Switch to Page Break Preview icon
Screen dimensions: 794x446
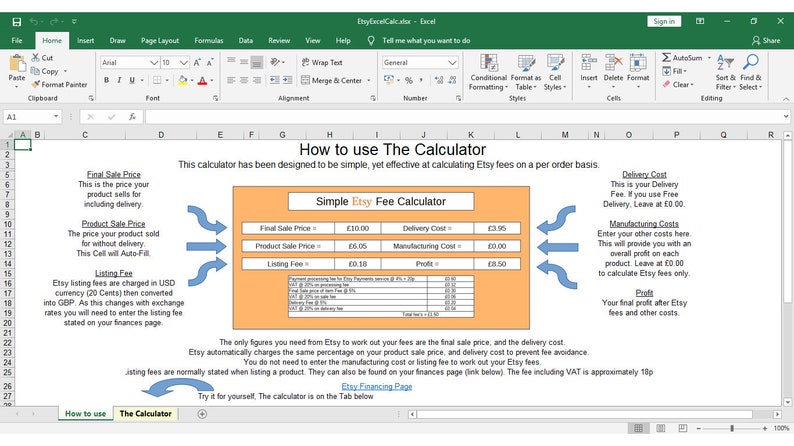tap(683, 428)
